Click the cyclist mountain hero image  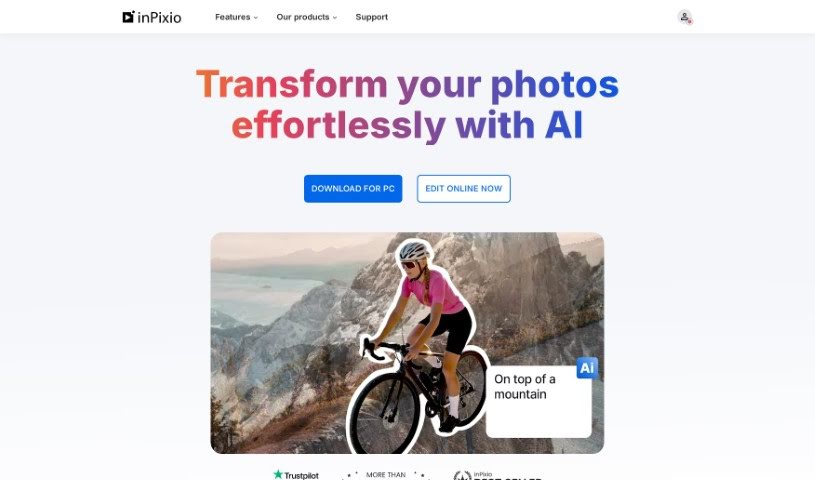(407, 343)
